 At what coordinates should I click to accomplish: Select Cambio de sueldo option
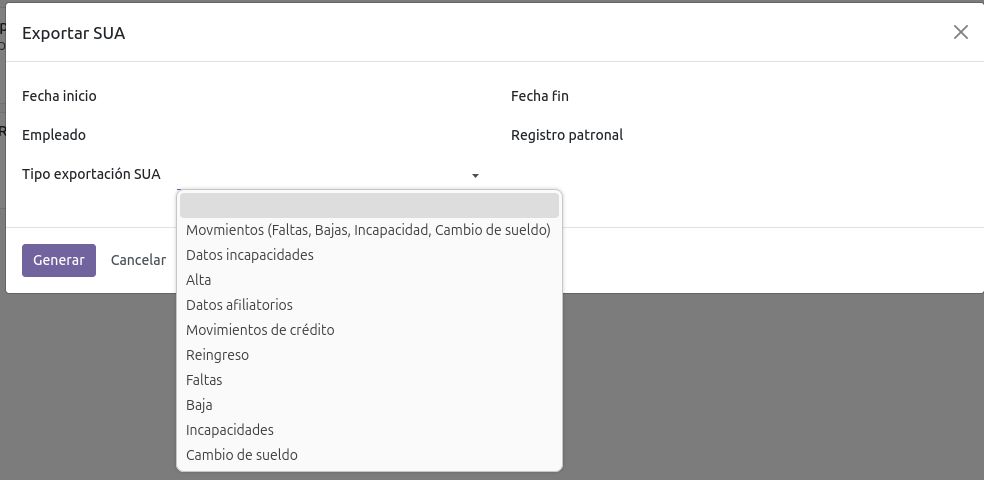(242, 455)
